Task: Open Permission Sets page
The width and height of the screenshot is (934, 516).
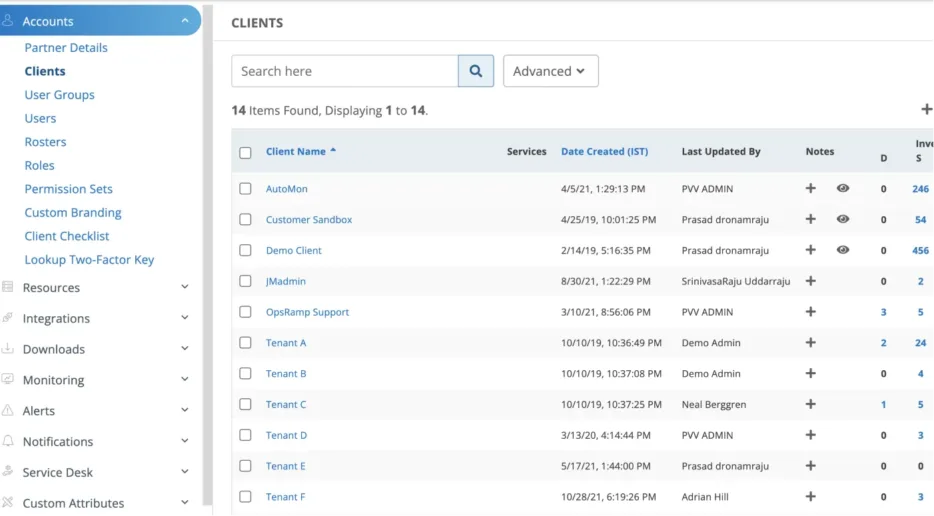Action: pos(69,189)
